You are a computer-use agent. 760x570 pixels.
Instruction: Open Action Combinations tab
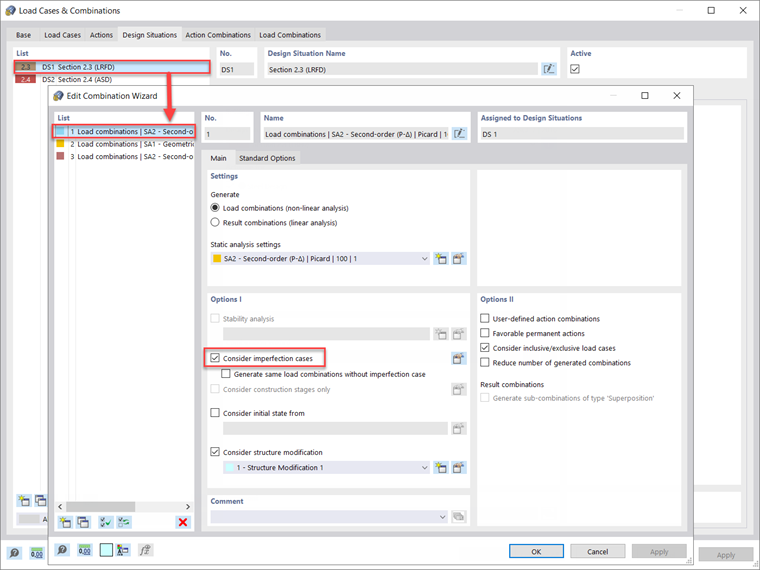click(x=218, y=35)
